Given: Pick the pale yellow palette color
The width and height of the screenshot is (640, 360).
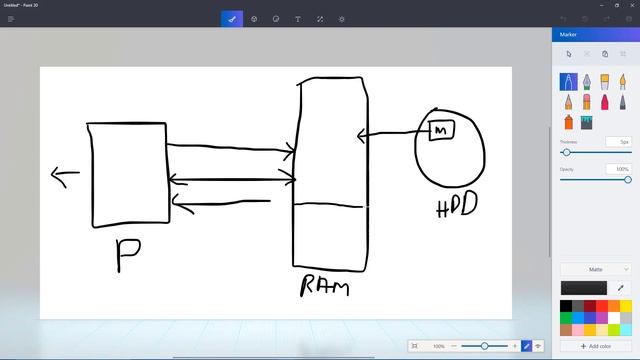Looking at the screenshot, I should (602, 330).
